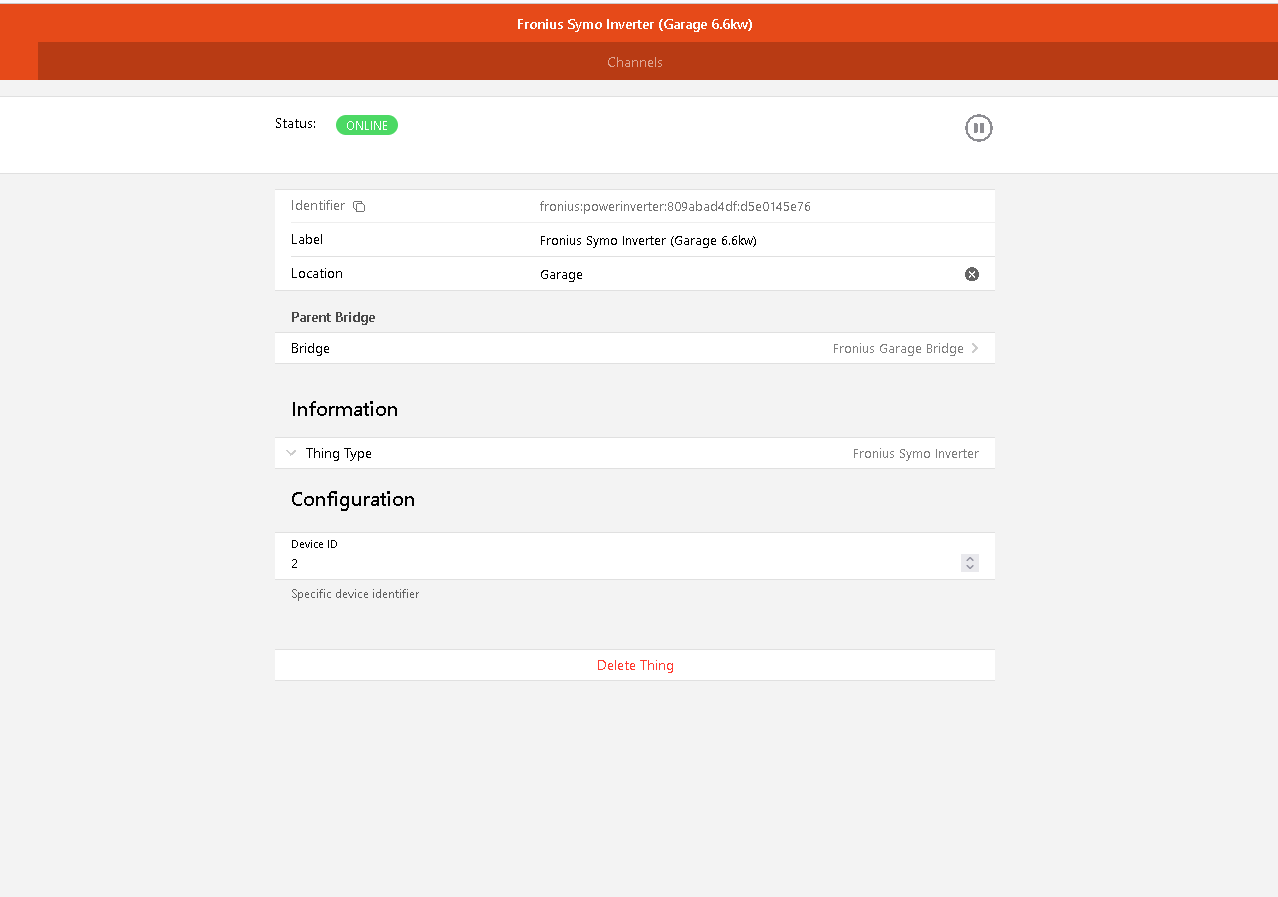Copy the thing identifier with copy icon
1278x897 pixels.
(x=359, y=207)
